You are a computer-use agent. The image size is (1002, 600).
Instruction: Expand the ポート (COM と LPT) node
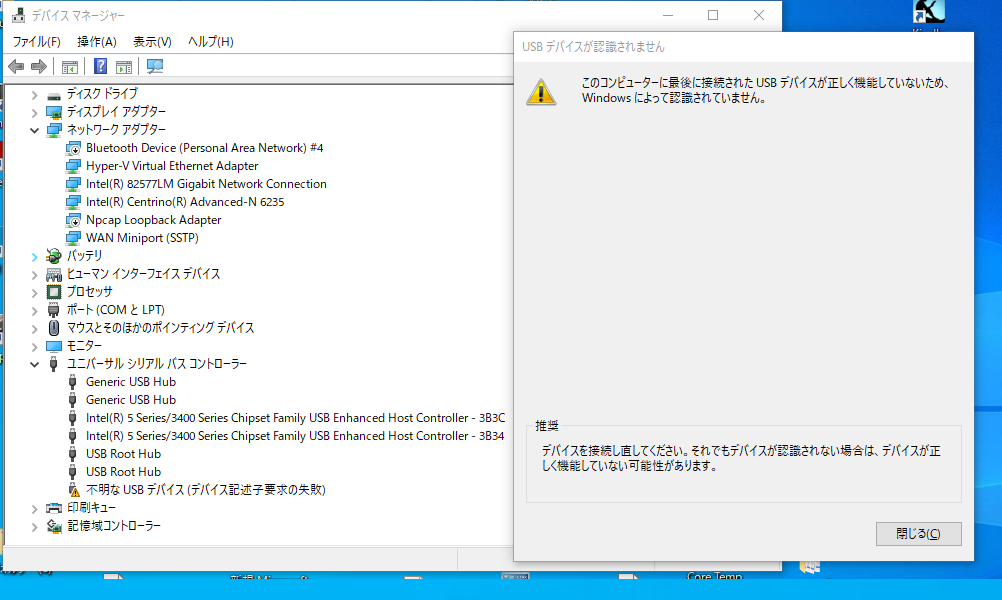click(35, 311)
